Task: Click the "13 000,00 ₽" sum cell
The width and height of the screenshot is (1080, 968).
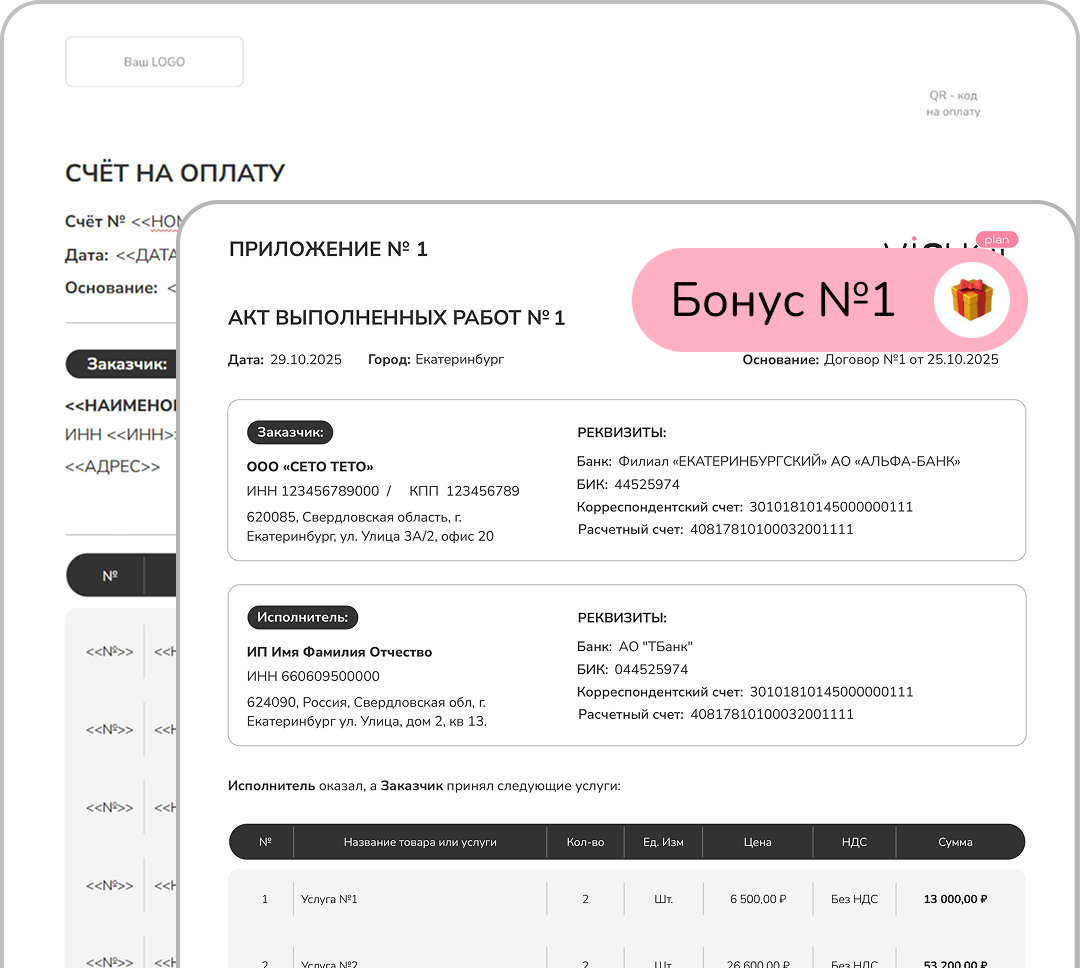Action: click(x=955, y=899)
